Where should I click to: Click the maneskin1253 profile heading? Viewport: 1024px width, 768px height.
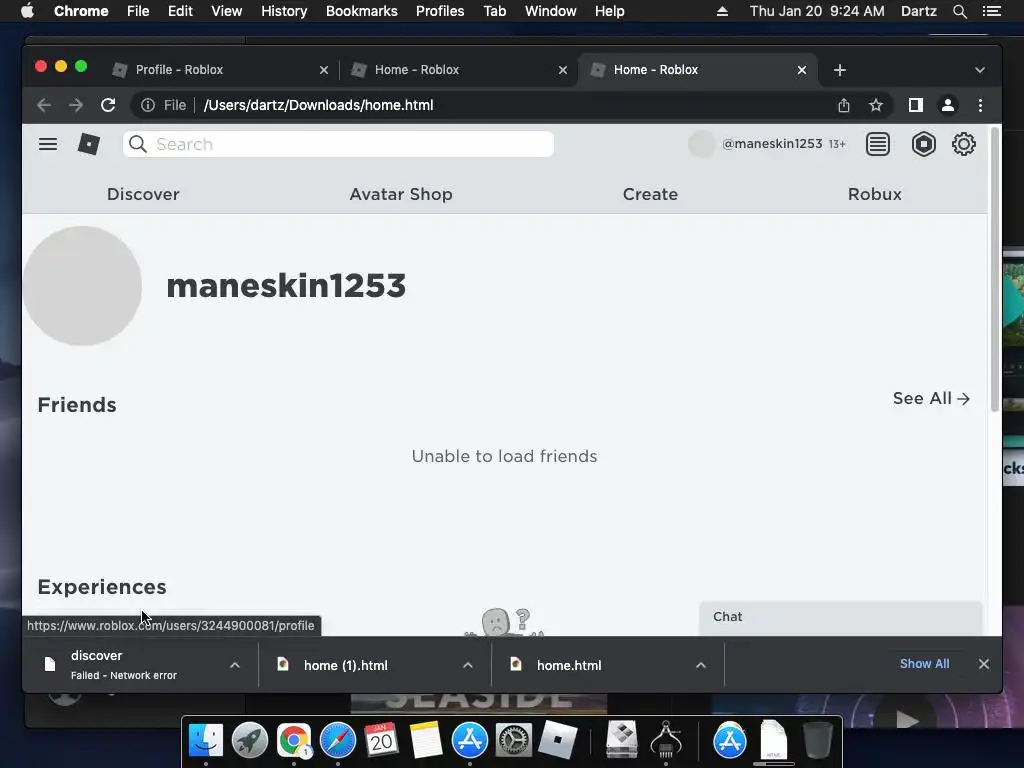286,285
